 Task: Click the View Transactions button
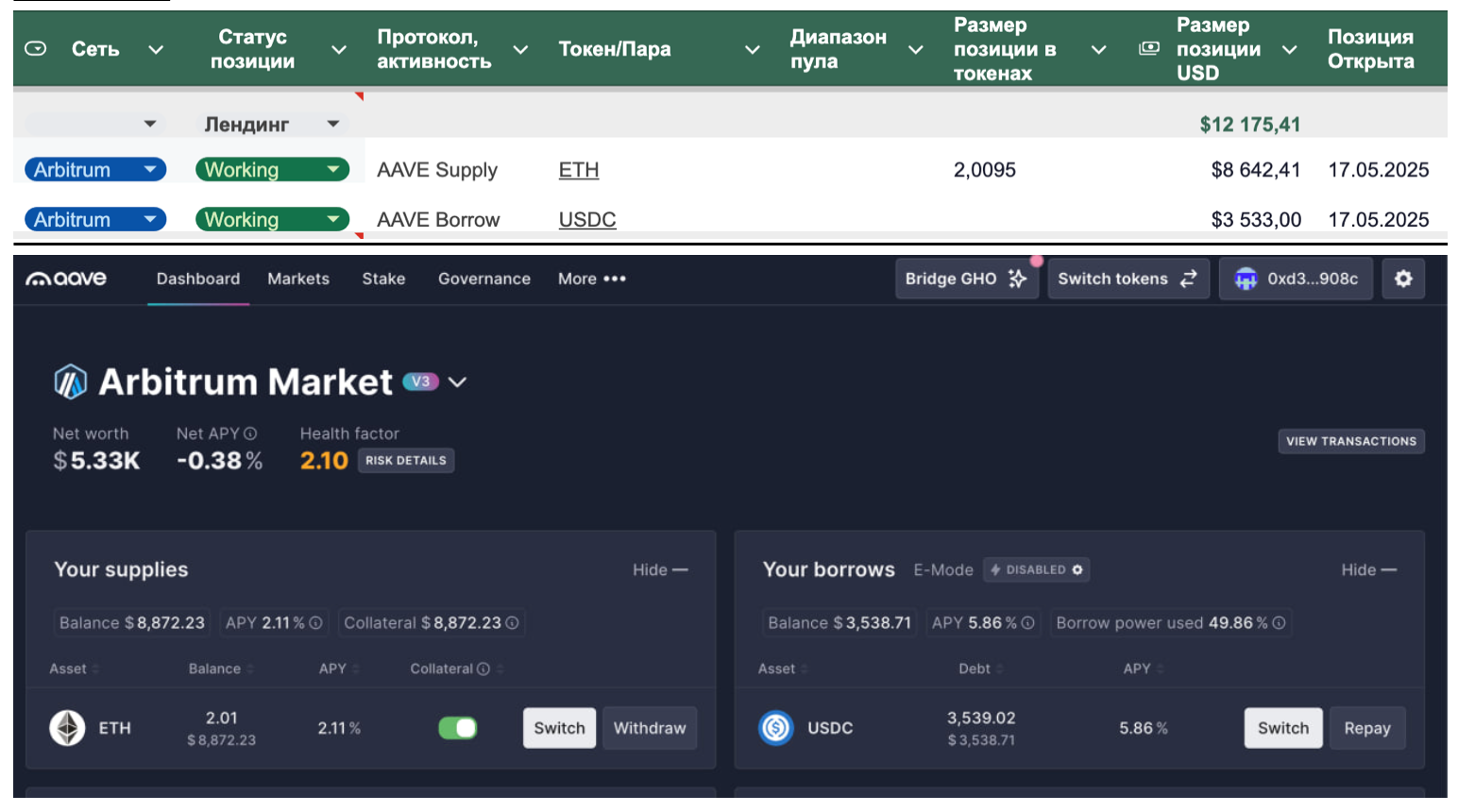point(1350,441)
